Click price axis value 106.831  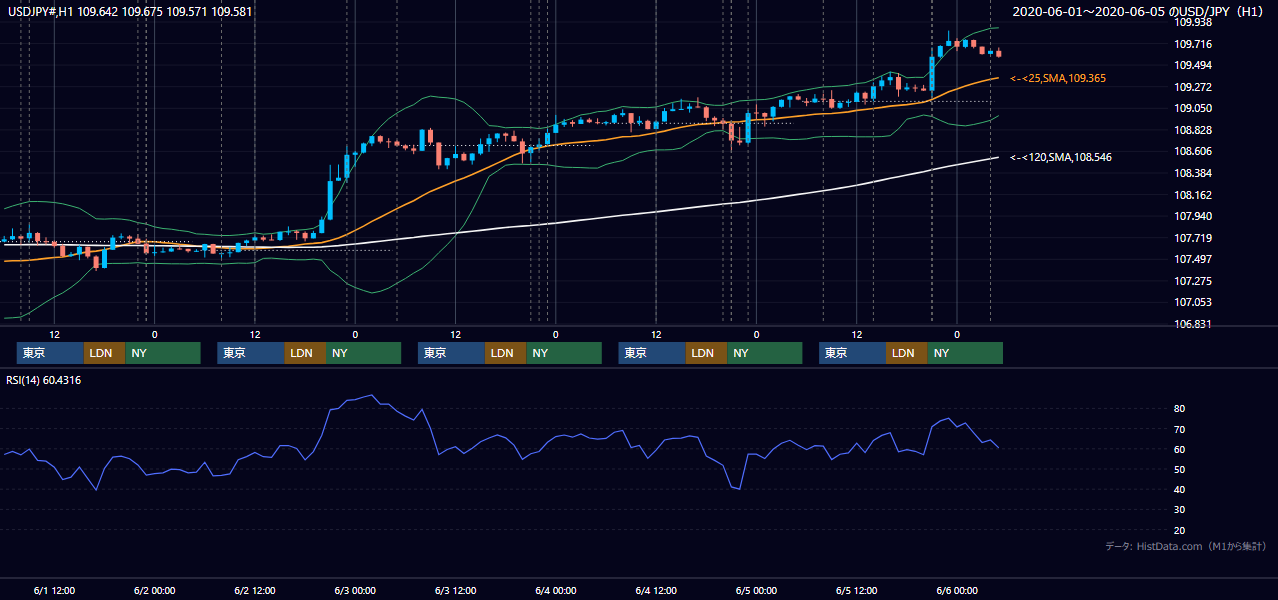click(x=1193, y=325)
